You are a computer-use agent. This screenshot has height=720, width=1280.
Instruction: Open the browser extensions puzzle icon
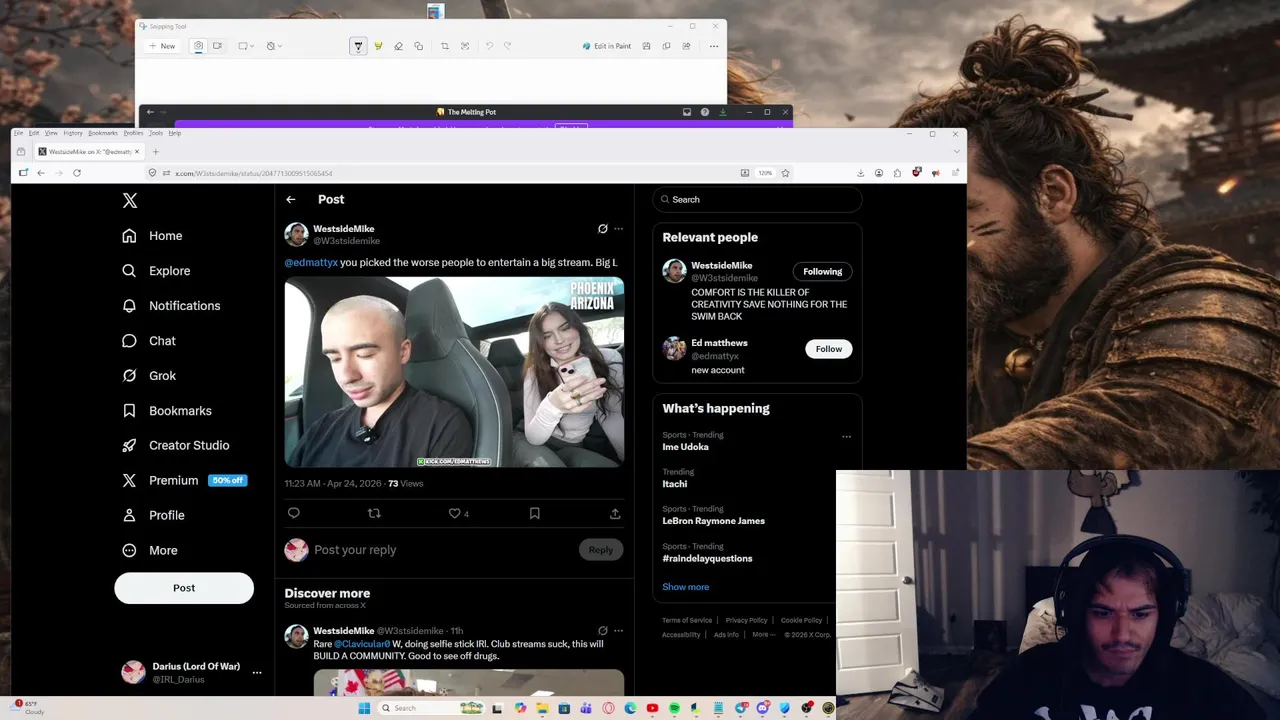[x=897, y=173]
